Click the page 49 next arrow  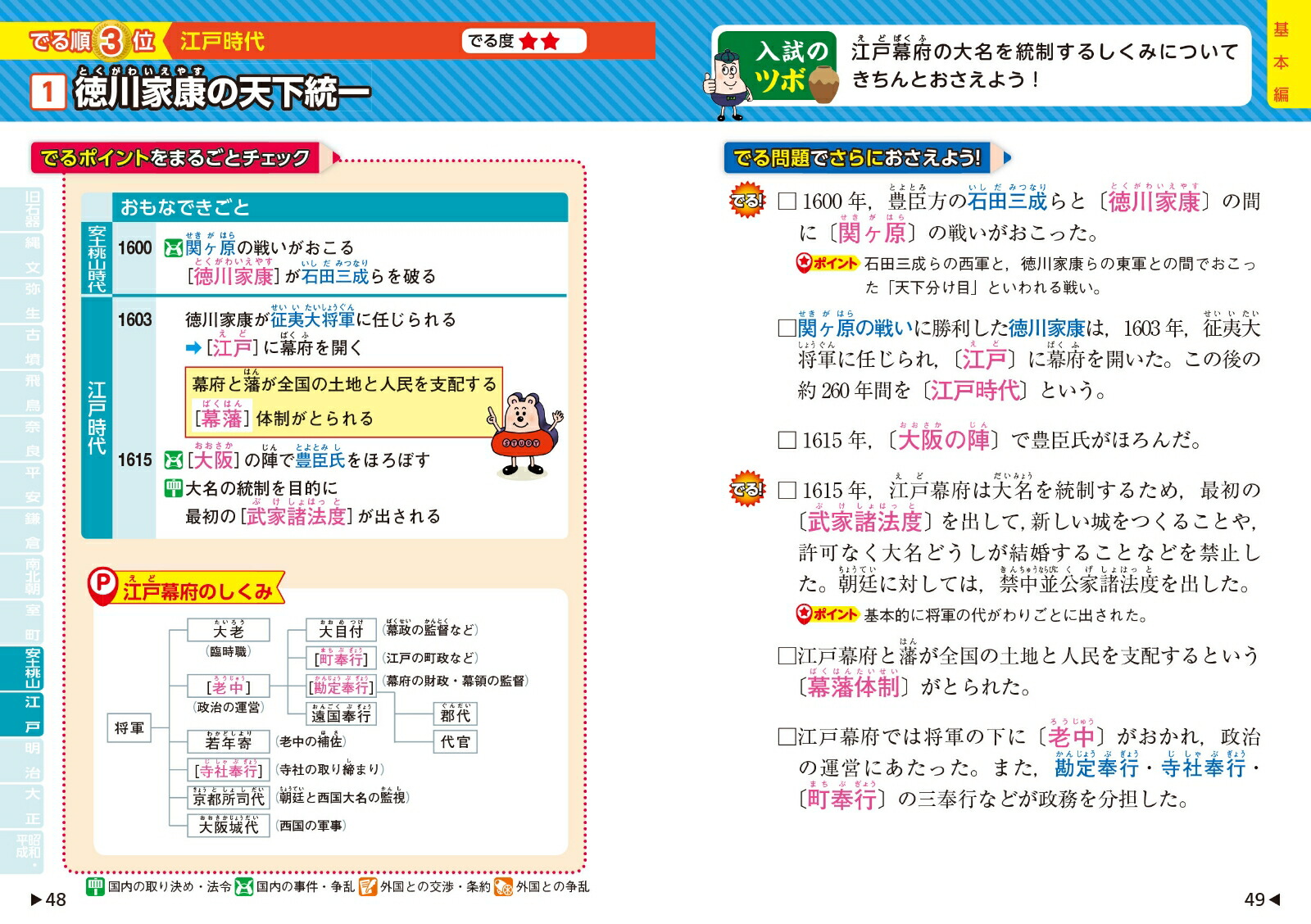coord(1274,899)
